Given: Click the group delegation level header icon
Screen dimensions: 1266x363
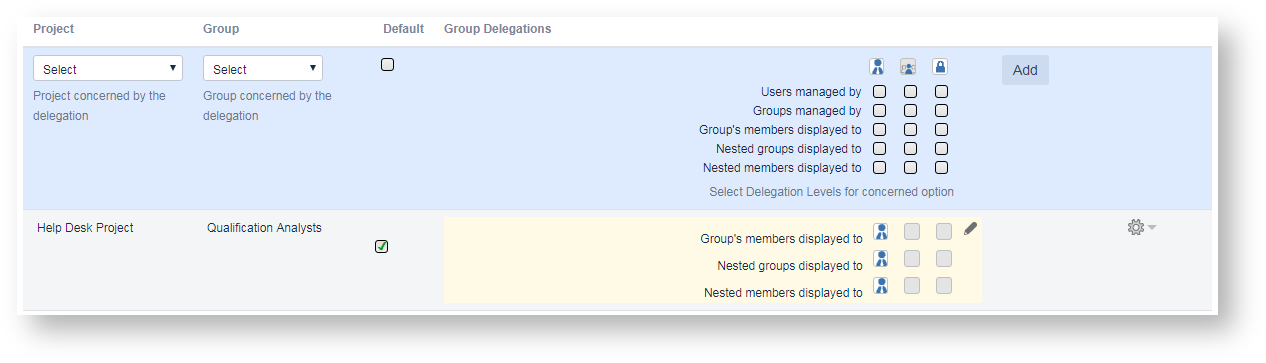Looking at the screenshot, I should click(x=909, y=67).
